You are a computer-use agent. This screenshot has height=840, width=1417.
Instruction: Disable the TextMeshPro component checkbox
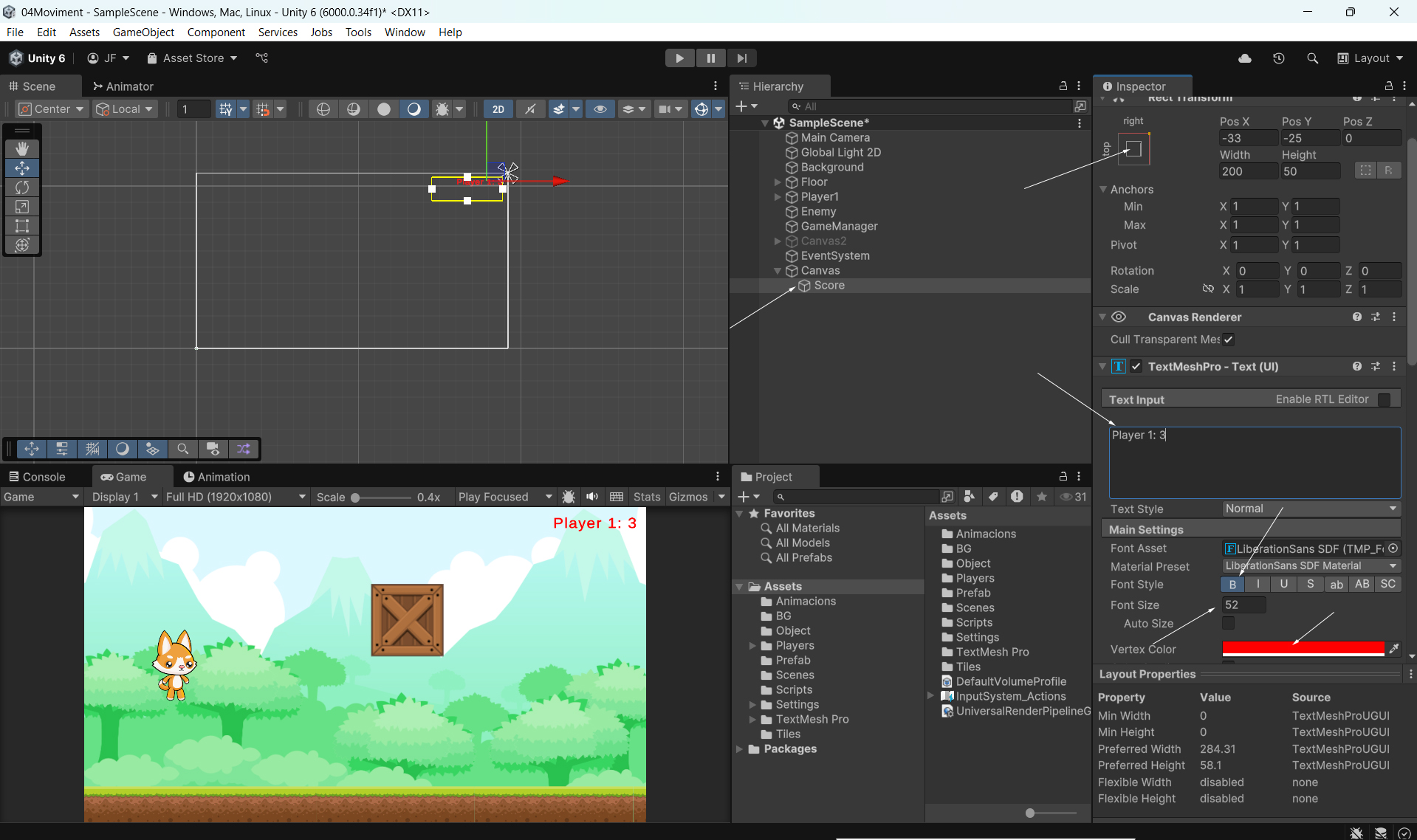1136,367
